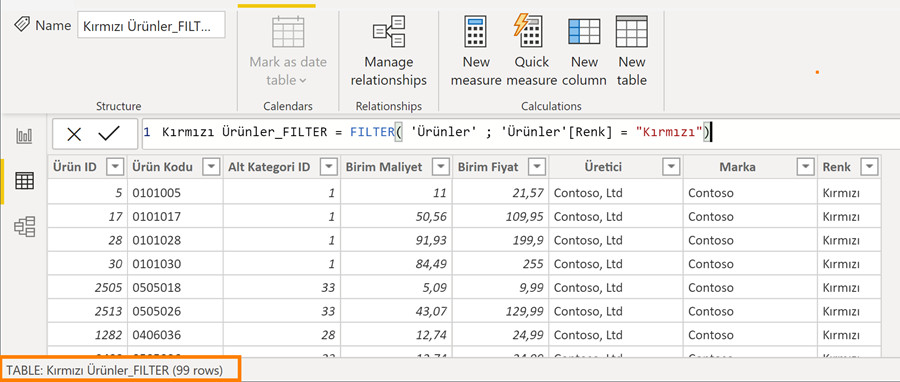The width and height of the screenshot is (900, 382).
Task: Click cell with Ürün Kodu 0406036
Action: pos(175,334)
